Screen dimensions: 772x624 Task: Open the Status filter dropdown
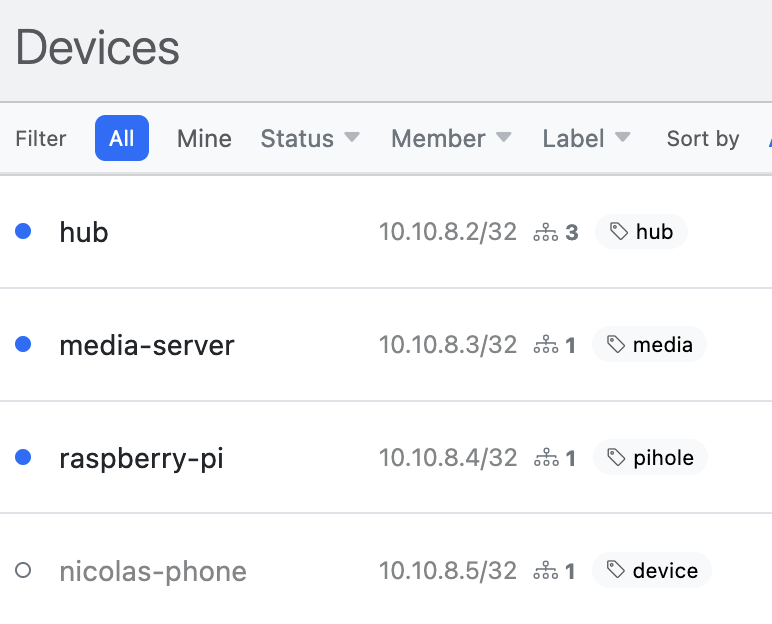[310, 138]
